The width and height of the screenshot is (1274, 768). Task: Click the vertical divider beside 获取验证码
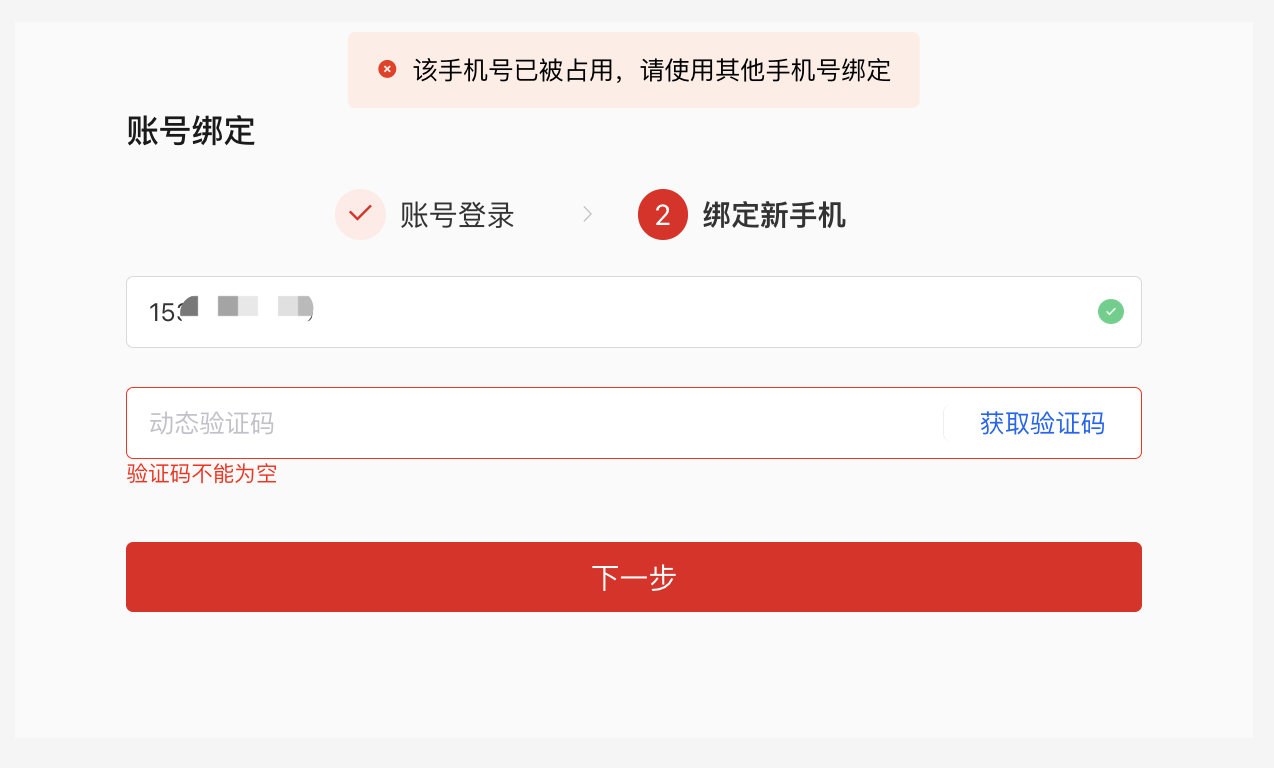coord(943,423)
